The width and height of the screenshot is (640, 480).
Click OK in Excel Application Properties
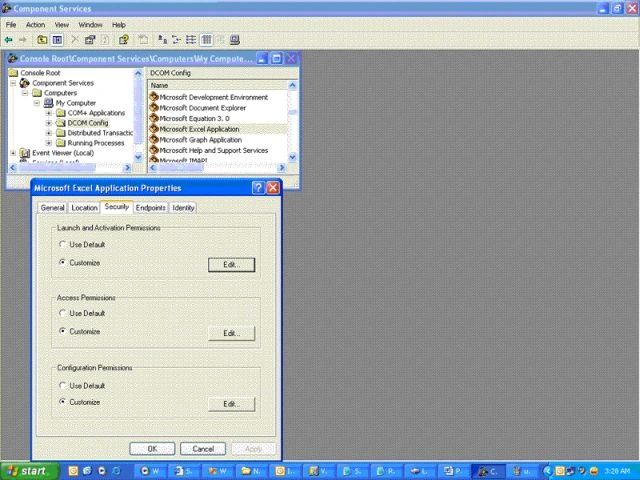[x=152, y=449]
